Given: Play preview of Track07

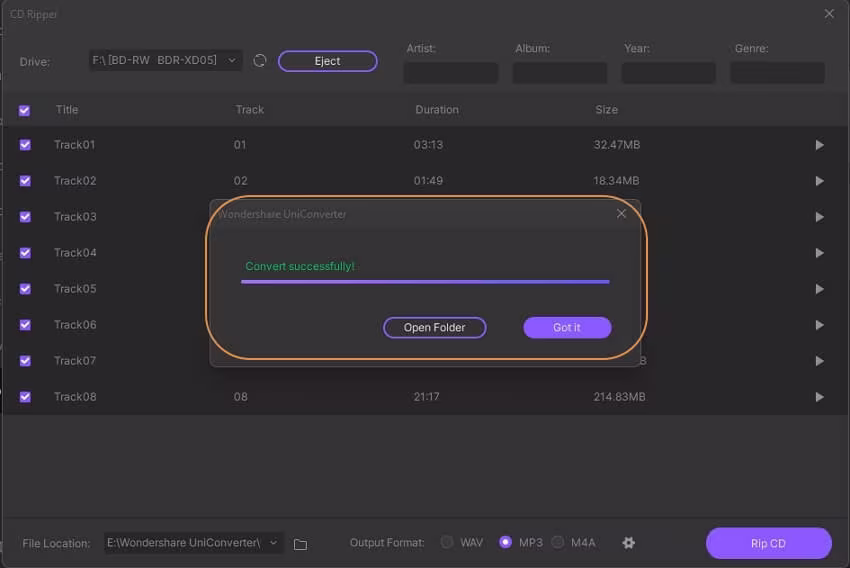Looking at the screenshot, I should (x=820, y=361).
